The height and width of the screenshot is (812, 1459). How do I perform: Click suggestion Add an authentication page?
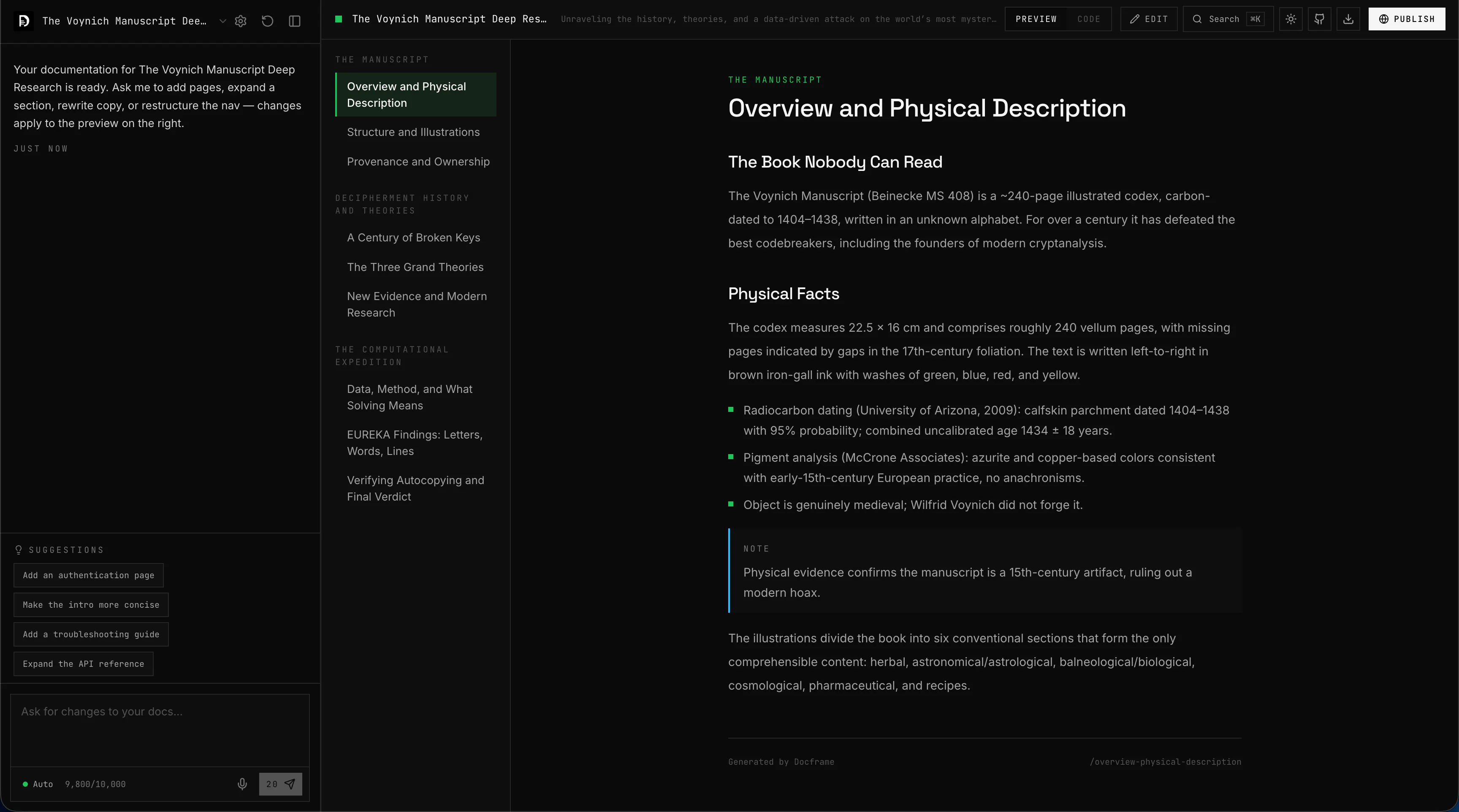(88, 575)
